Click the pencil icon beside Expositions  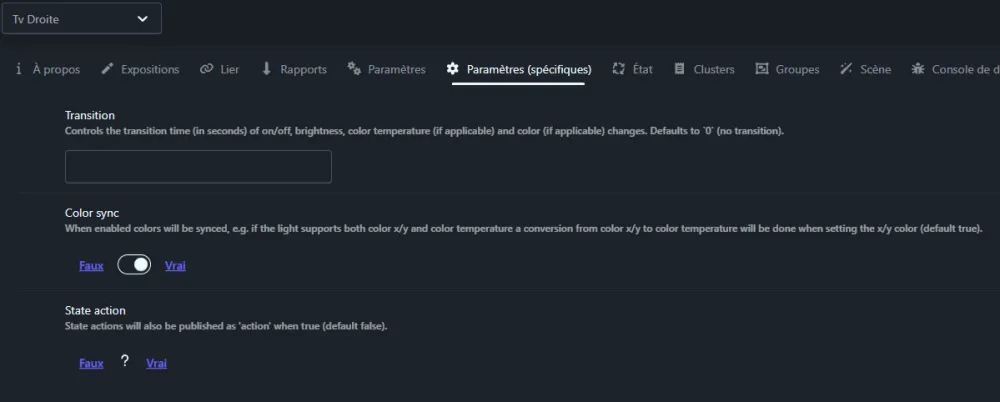tap(107, 69)
